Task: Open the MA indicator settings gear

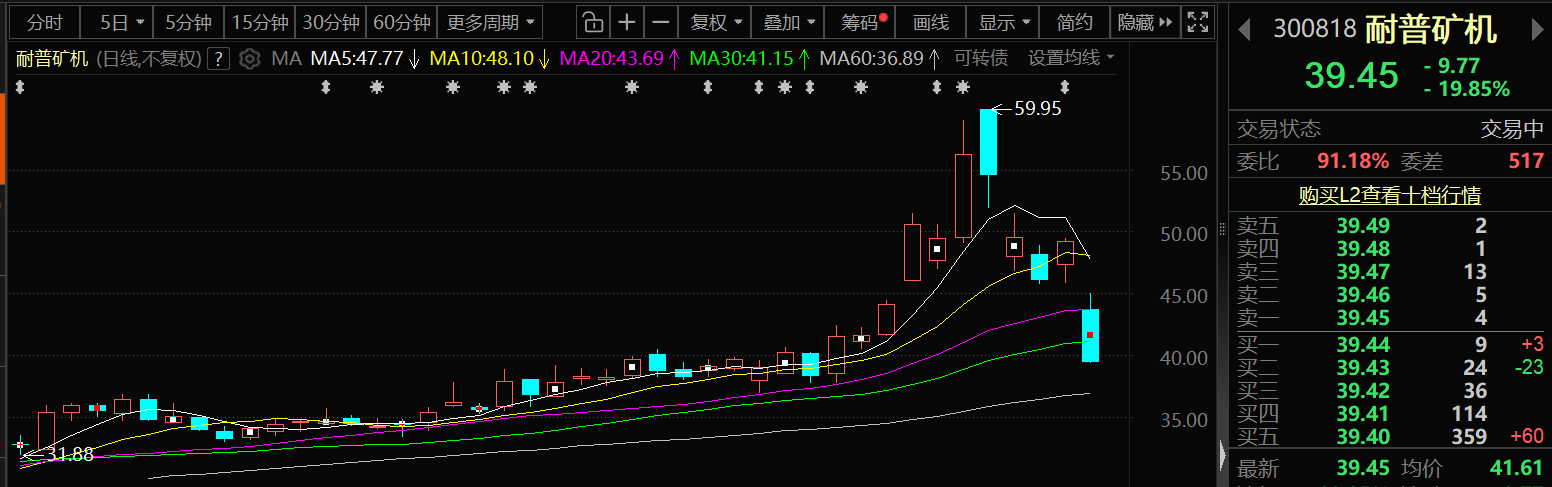Action: pyautogui.click(x=250, y=59)
